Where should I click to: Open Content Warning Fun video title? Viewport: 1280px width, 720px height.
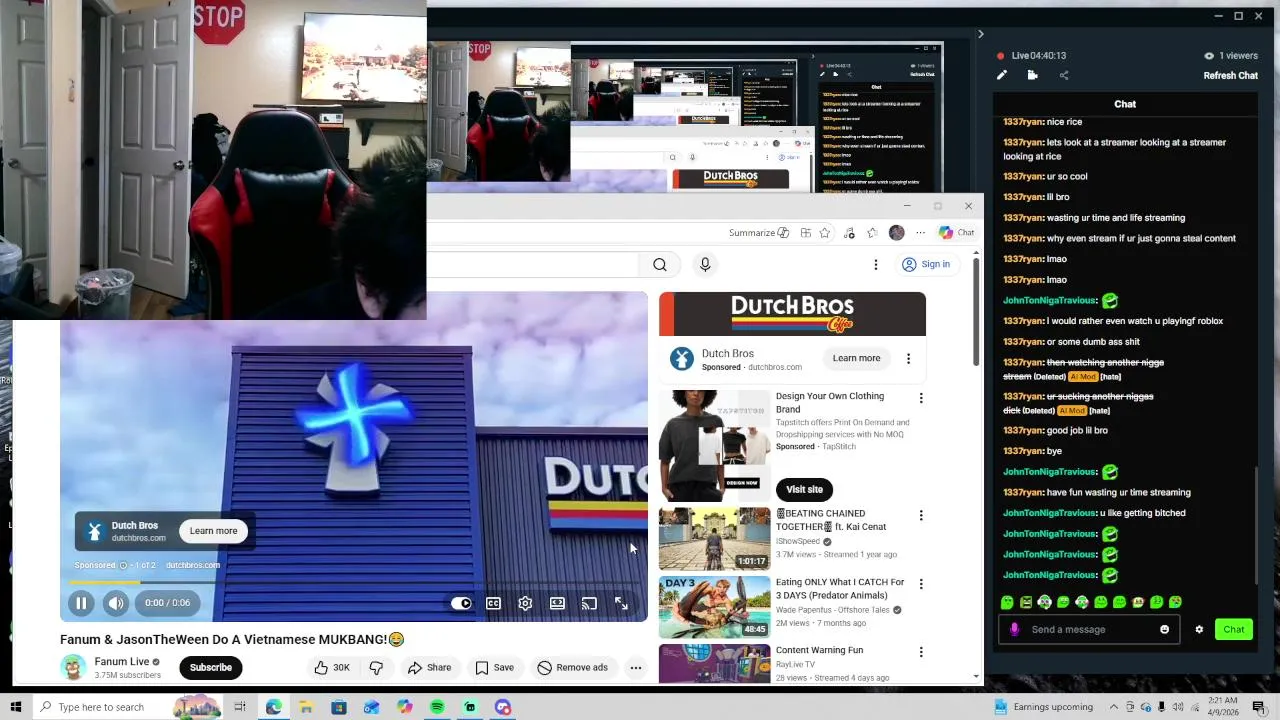(819, 650)
